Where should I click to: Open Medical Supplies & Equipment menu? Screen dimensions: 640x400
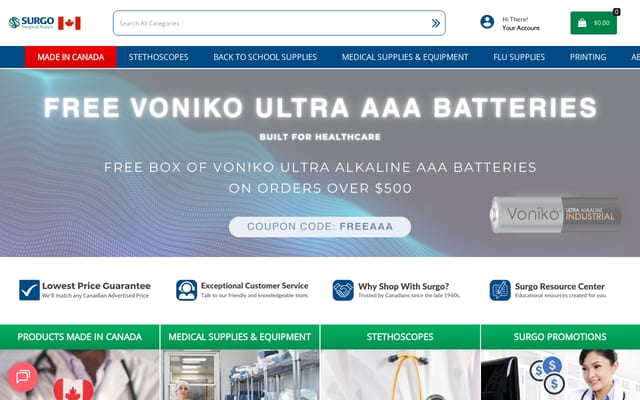coord(405,57)
